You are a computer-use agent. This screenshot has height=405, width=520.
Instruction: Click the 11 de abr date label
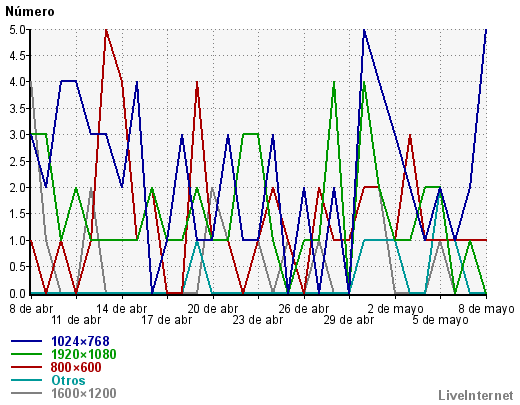[x=76, y=320]
